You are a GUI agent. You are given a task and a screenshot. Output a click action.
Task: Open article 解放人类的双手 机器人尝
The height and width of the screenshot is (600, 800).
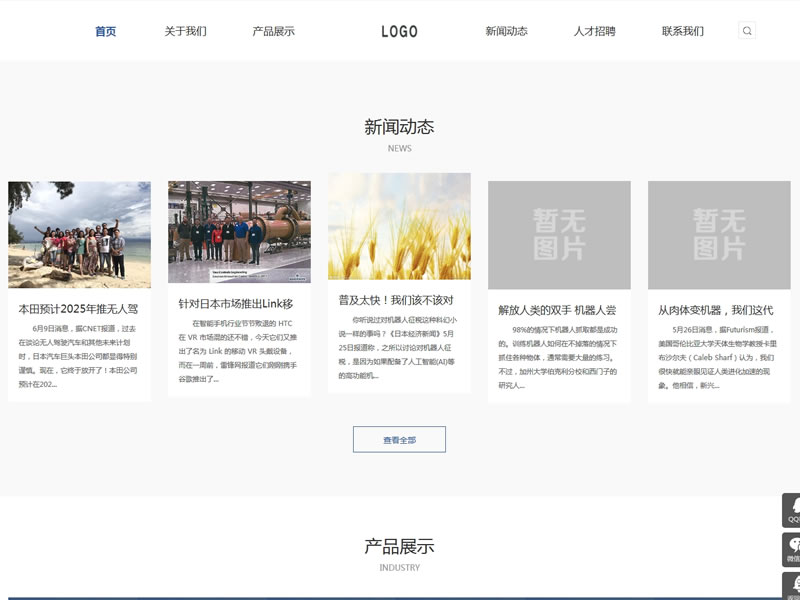pos(557,310)
